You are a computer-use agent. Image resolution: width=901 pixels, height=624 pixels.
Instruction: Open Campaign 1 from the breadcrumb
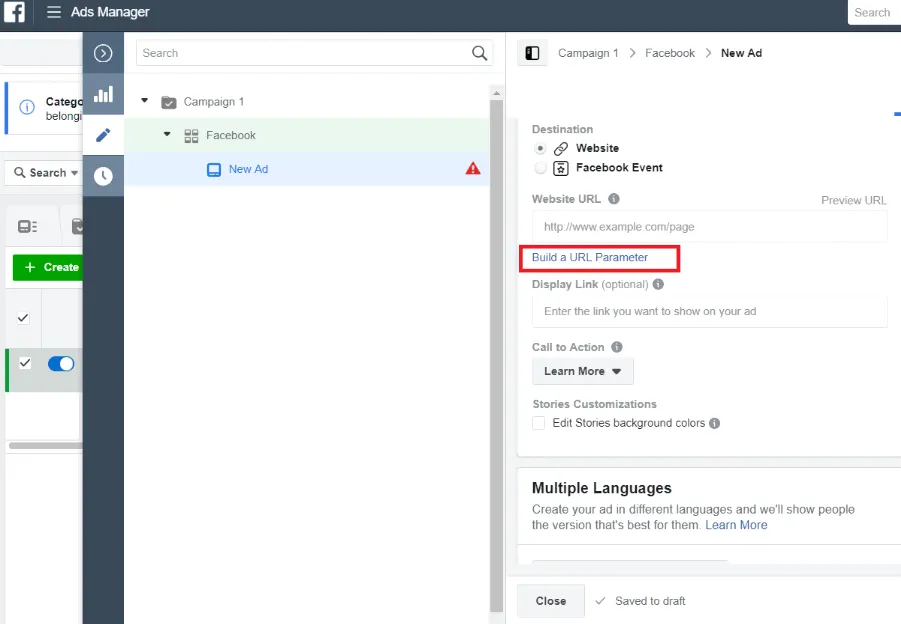[x=588, y=52]
